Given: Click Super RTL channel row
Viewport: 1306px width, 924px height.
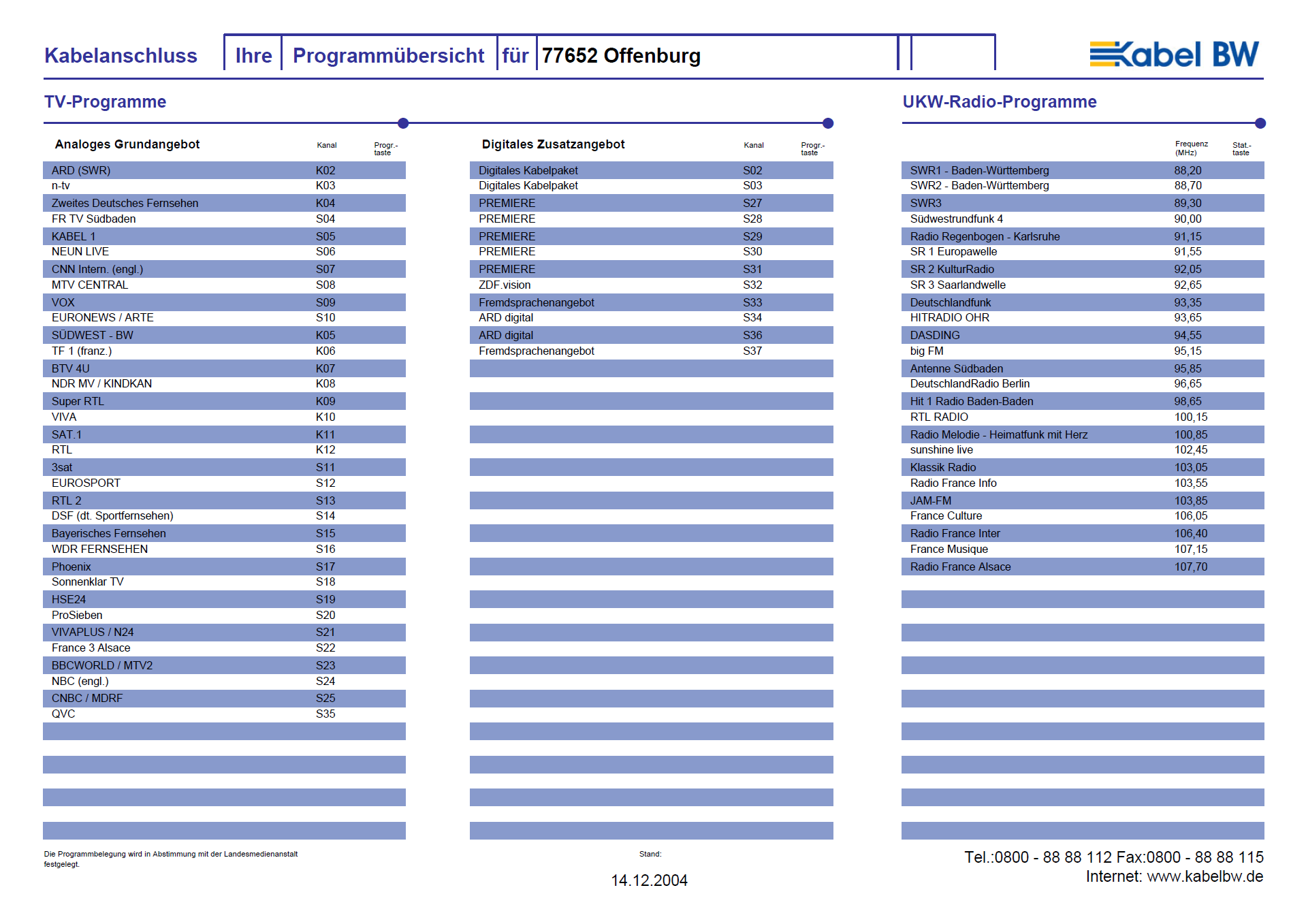Looking at the screenshot, I should (224, 401).
